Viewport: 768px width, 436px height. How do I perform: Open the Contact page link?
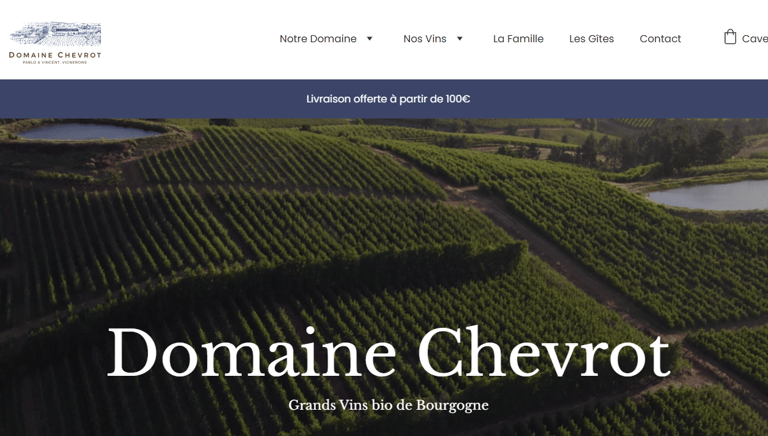[x=660, y=39]
